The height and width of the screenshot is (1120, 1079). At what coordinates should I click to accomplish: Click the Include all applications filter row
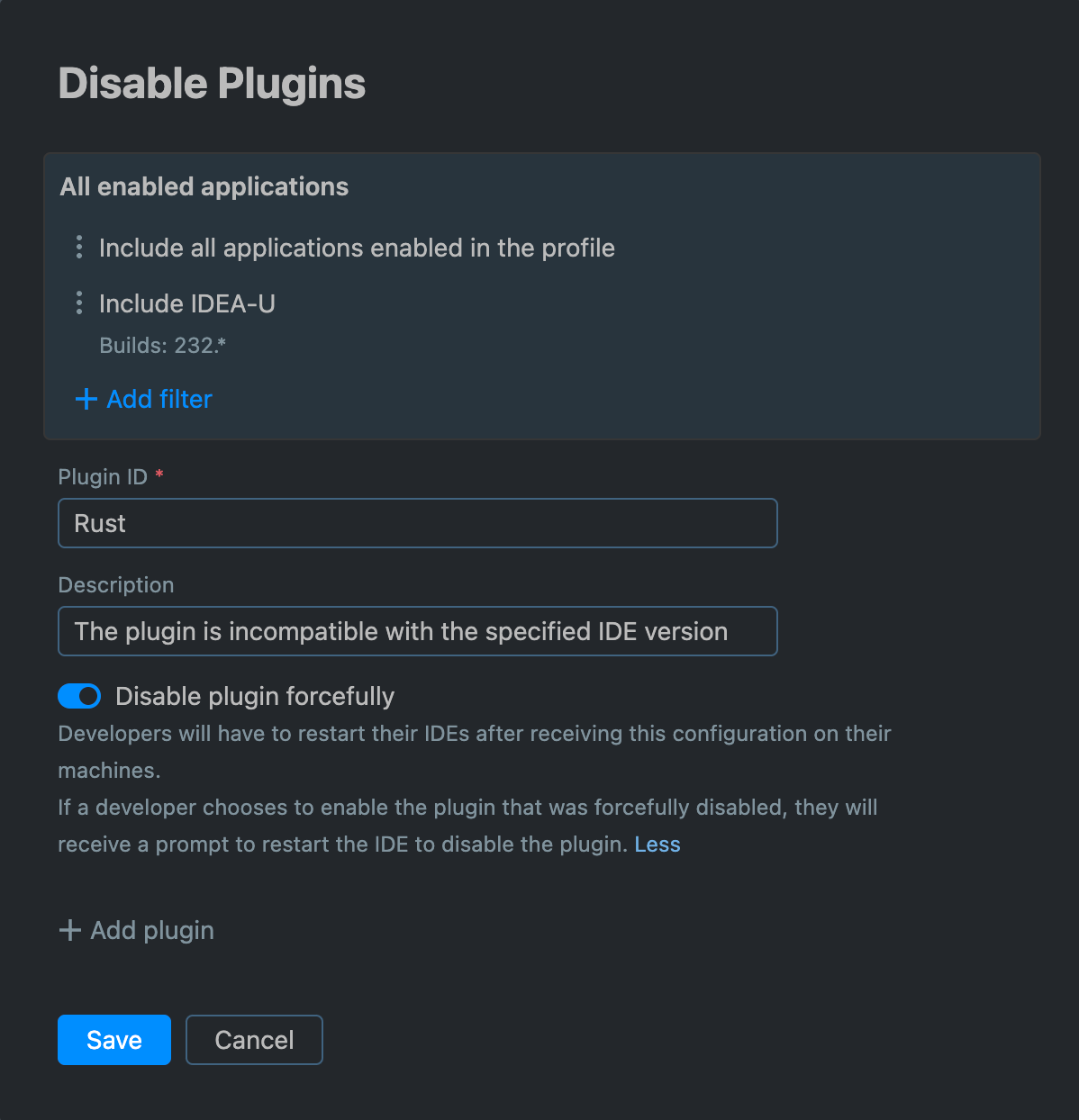click(x=358, y=248)
